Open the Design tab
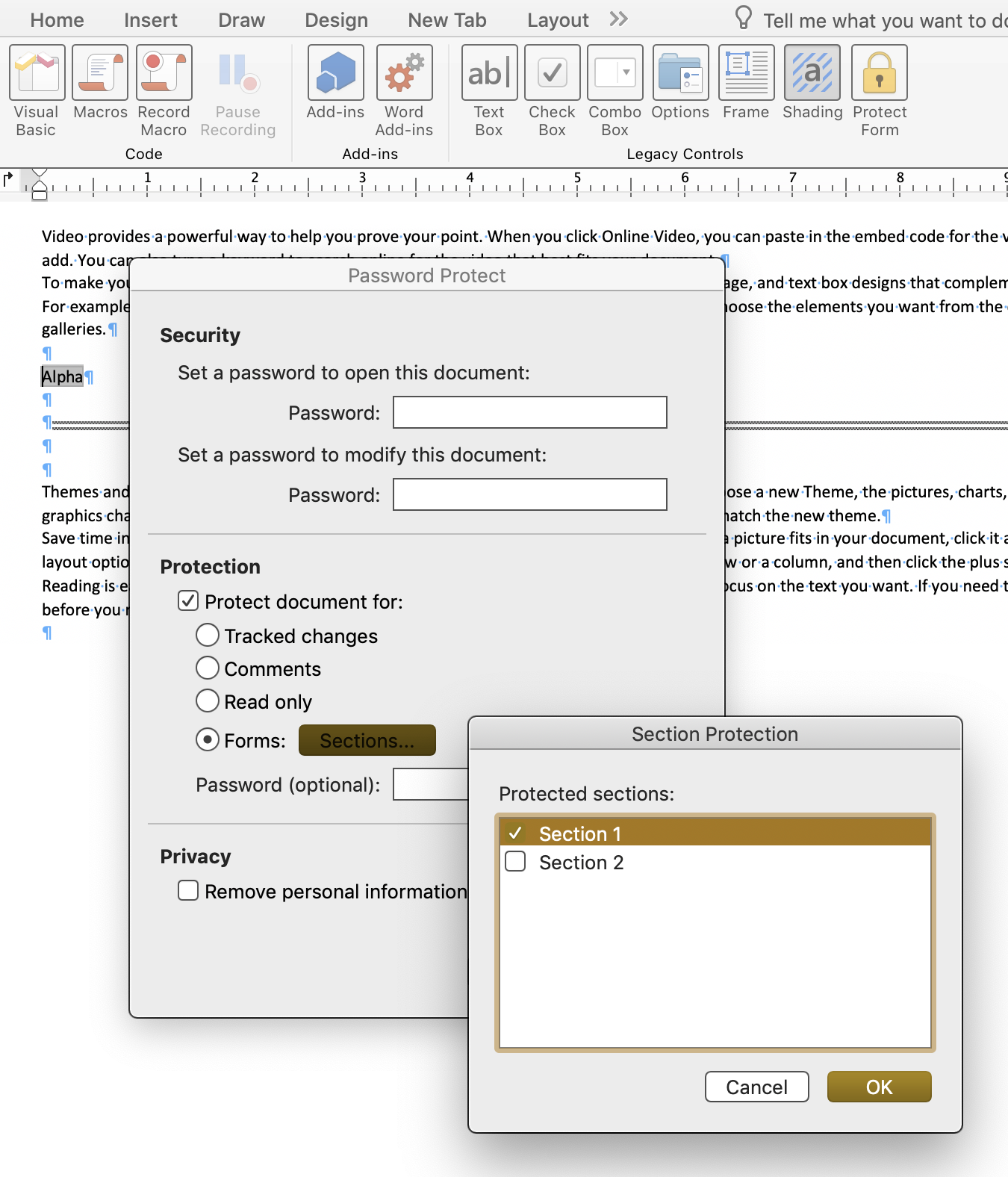Screen dimensions: 1008x1177 [336, 20]
